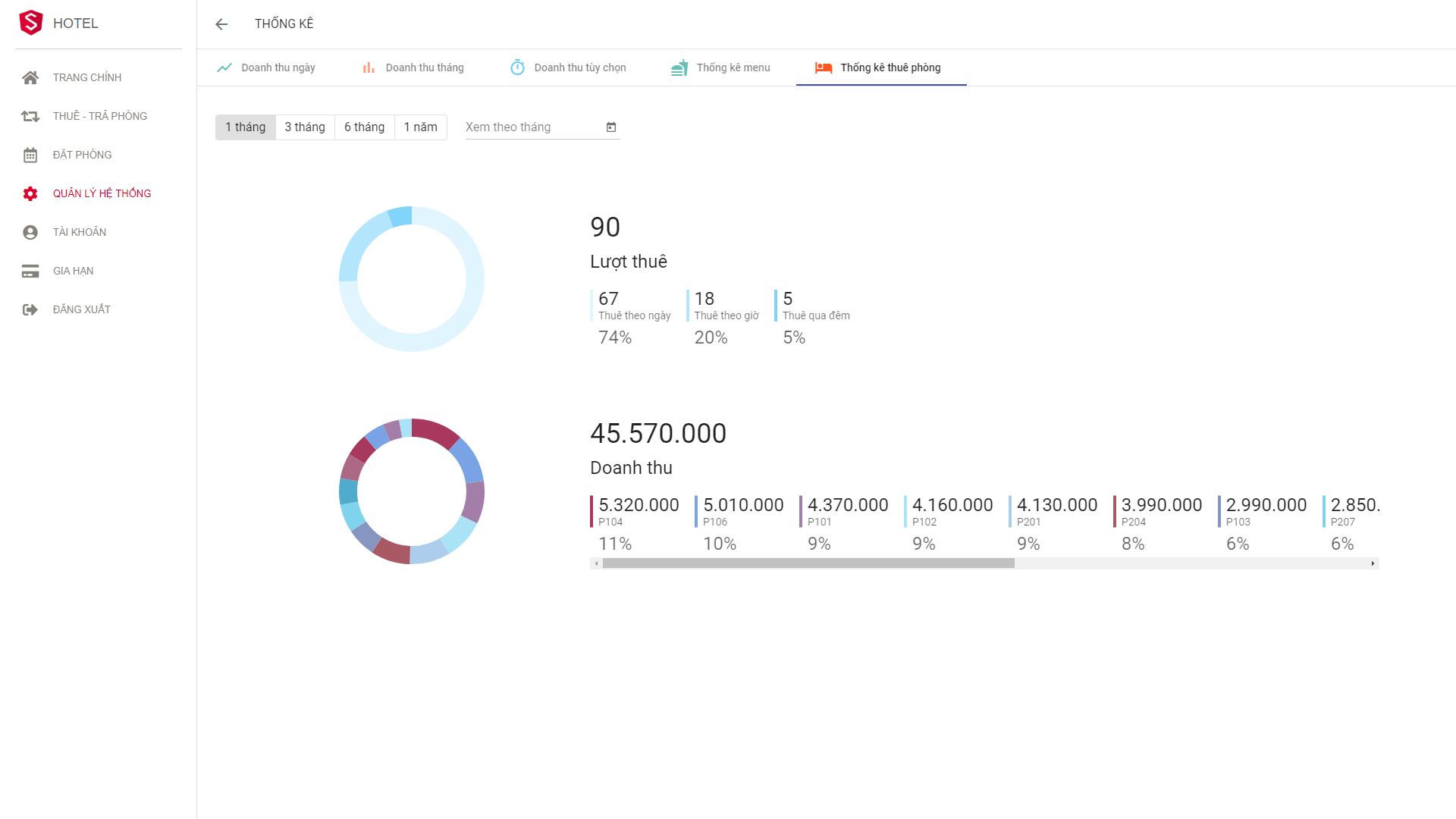The image size is (1456, 819).
Task: Click the back arrow next to THỐNG KÊ
Action: pos(221,24)
